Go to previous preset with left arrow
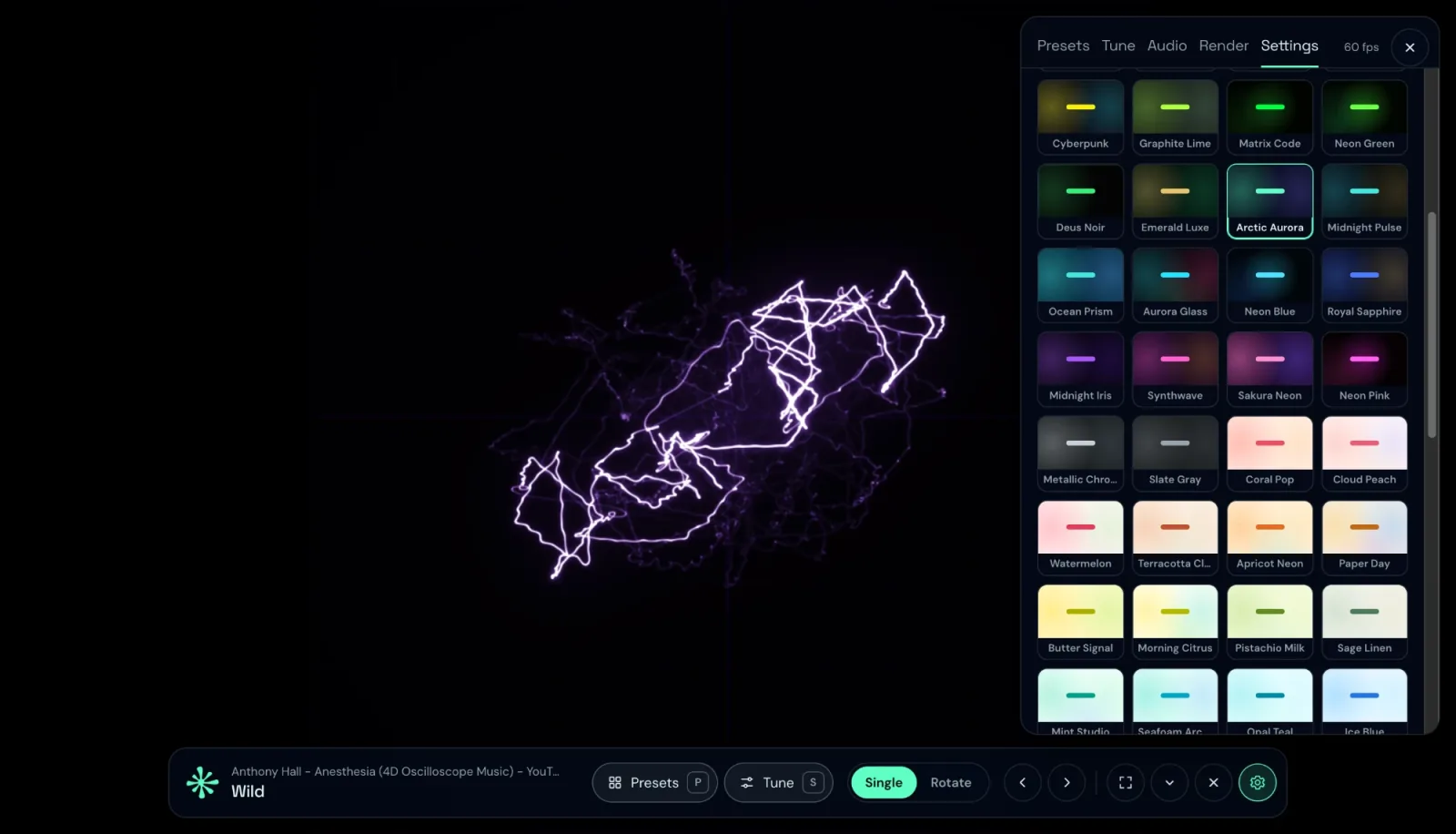 click(x=1023, y=782)
